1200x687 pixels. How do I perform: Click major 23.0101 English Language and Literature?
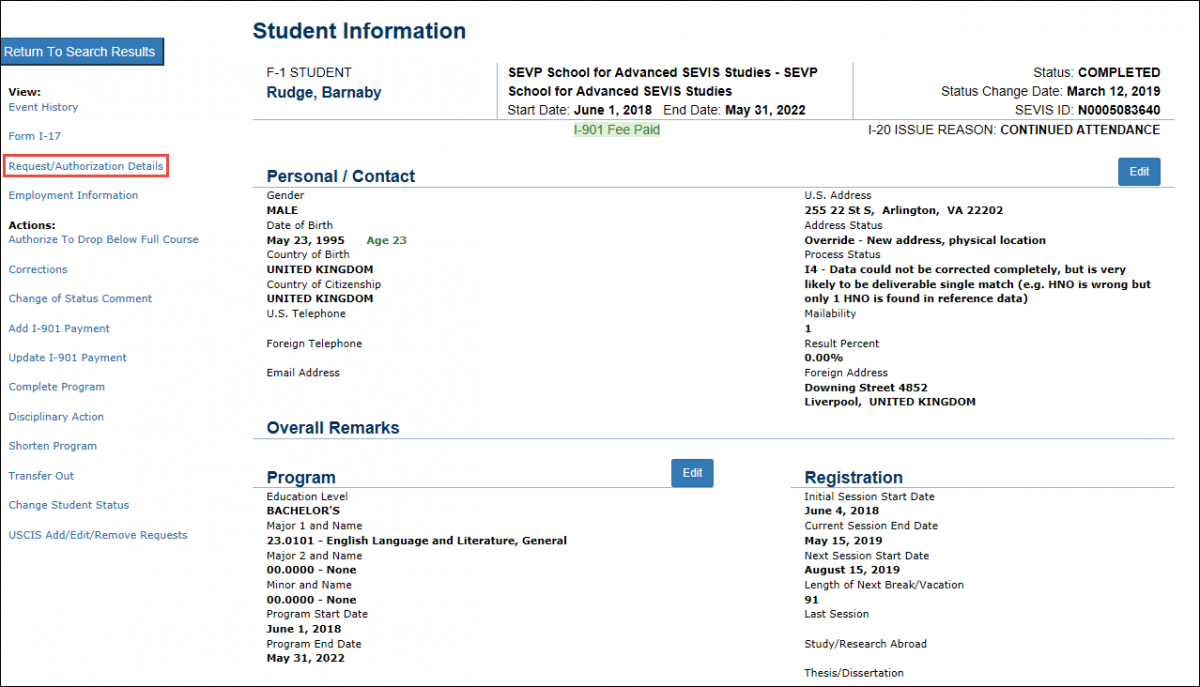click(x=416, y=541)
